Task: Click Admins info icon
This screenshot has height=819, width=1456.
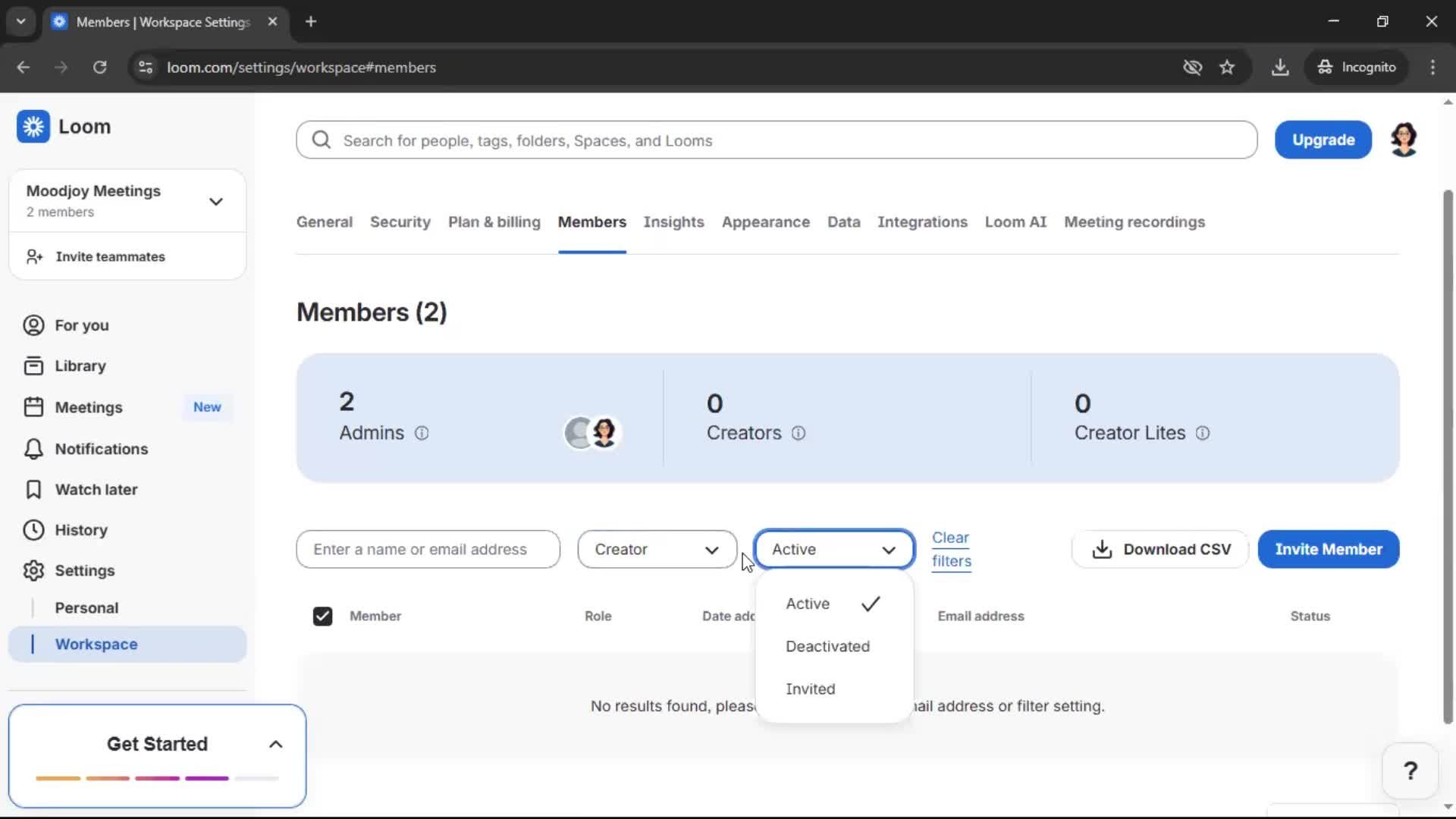Action: (422, 433)
